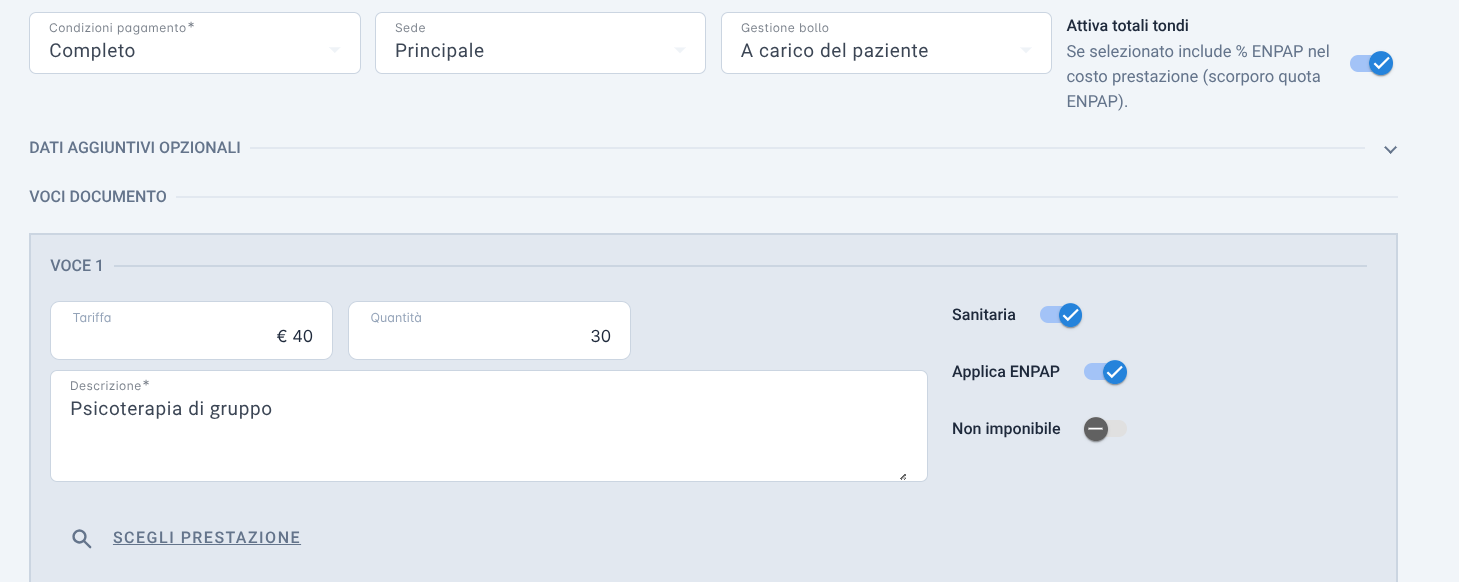
Task: Open the Sede dropdown showing Principale
Action: click(x=541, y=43)
